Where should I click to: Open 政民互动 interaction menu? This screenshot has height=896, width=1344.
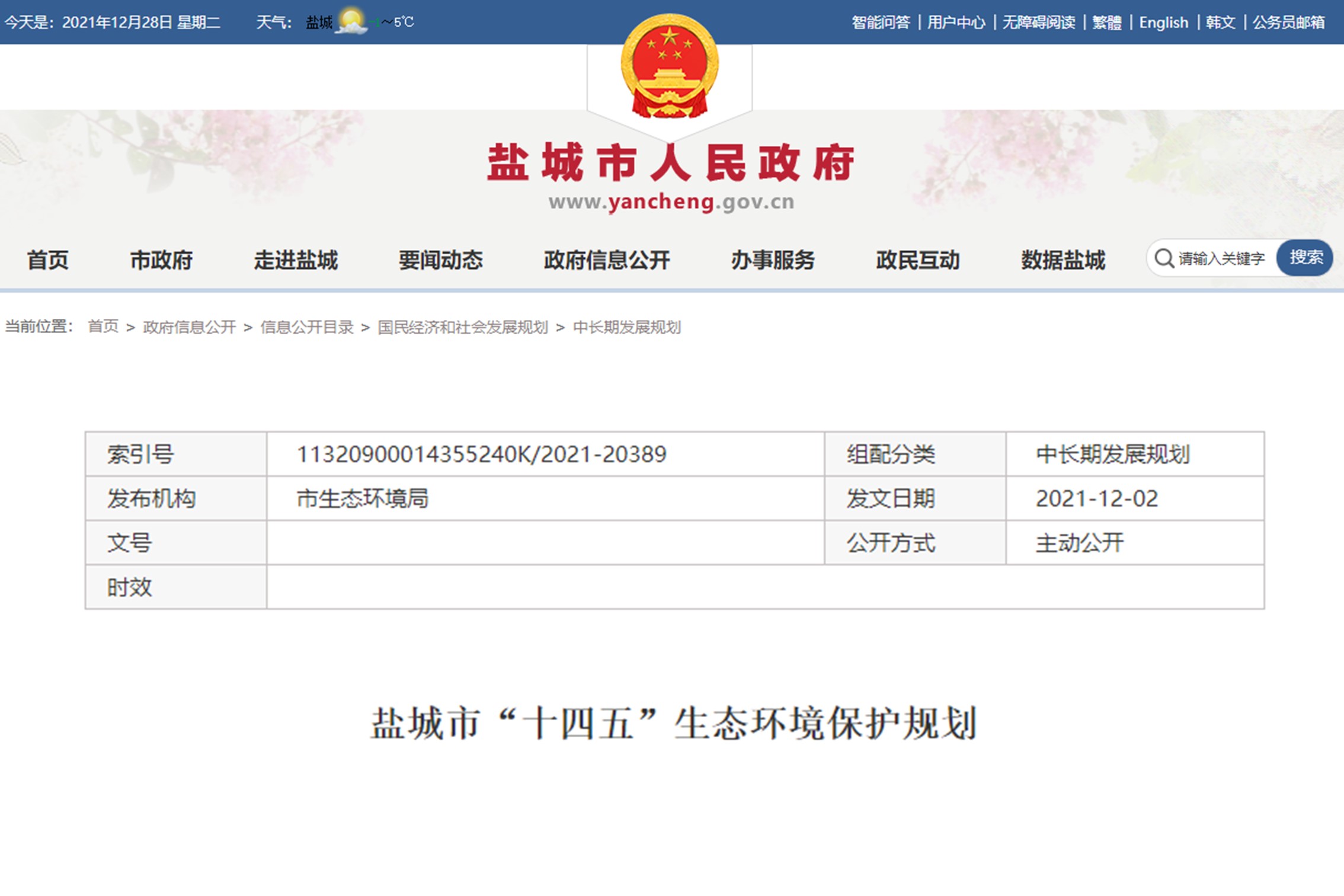pyautogui.click(x=918, y=260)
